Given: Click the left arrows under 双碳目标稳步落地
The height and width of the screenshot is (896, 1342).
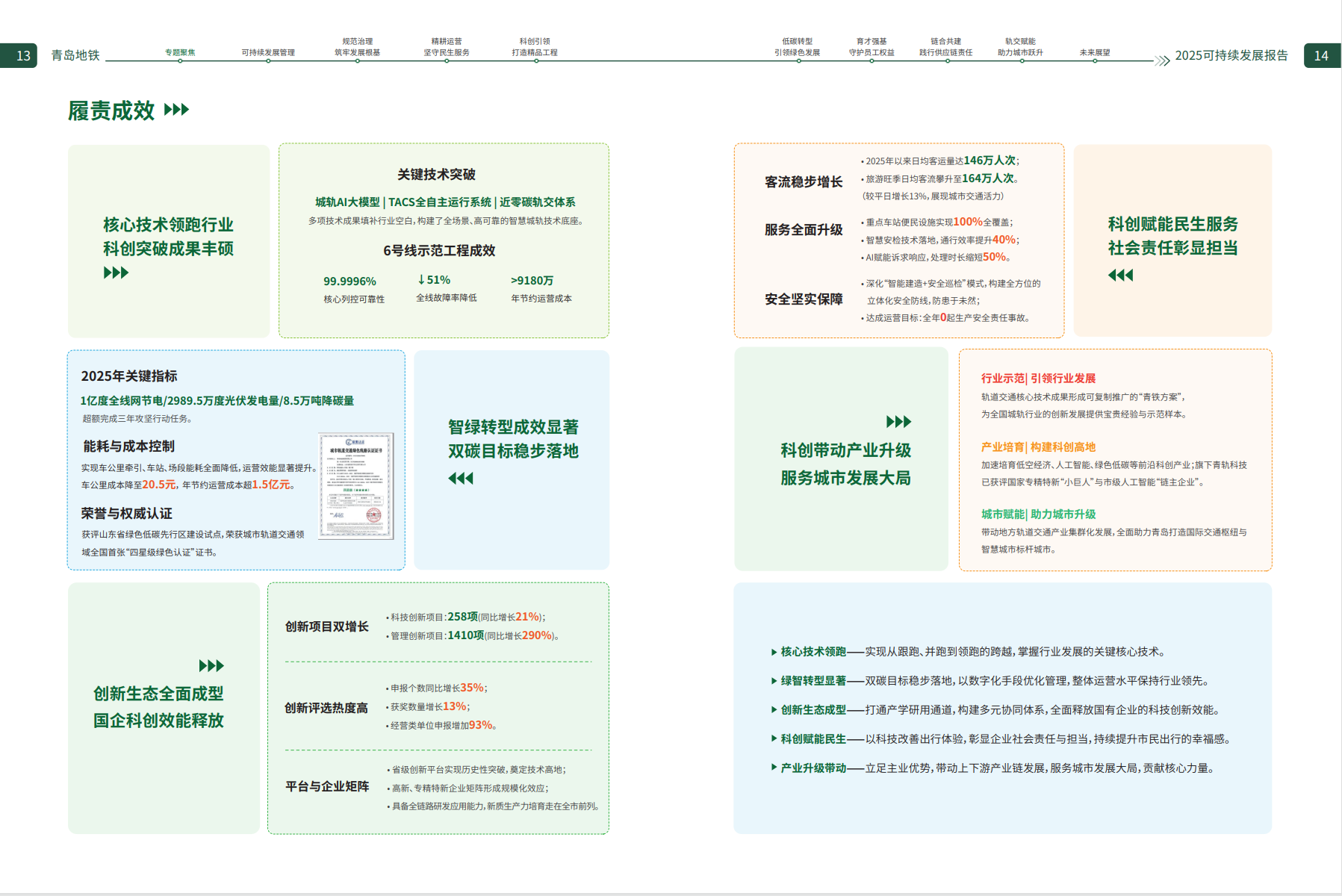Looking at the screenshot, I should [461, 478].
